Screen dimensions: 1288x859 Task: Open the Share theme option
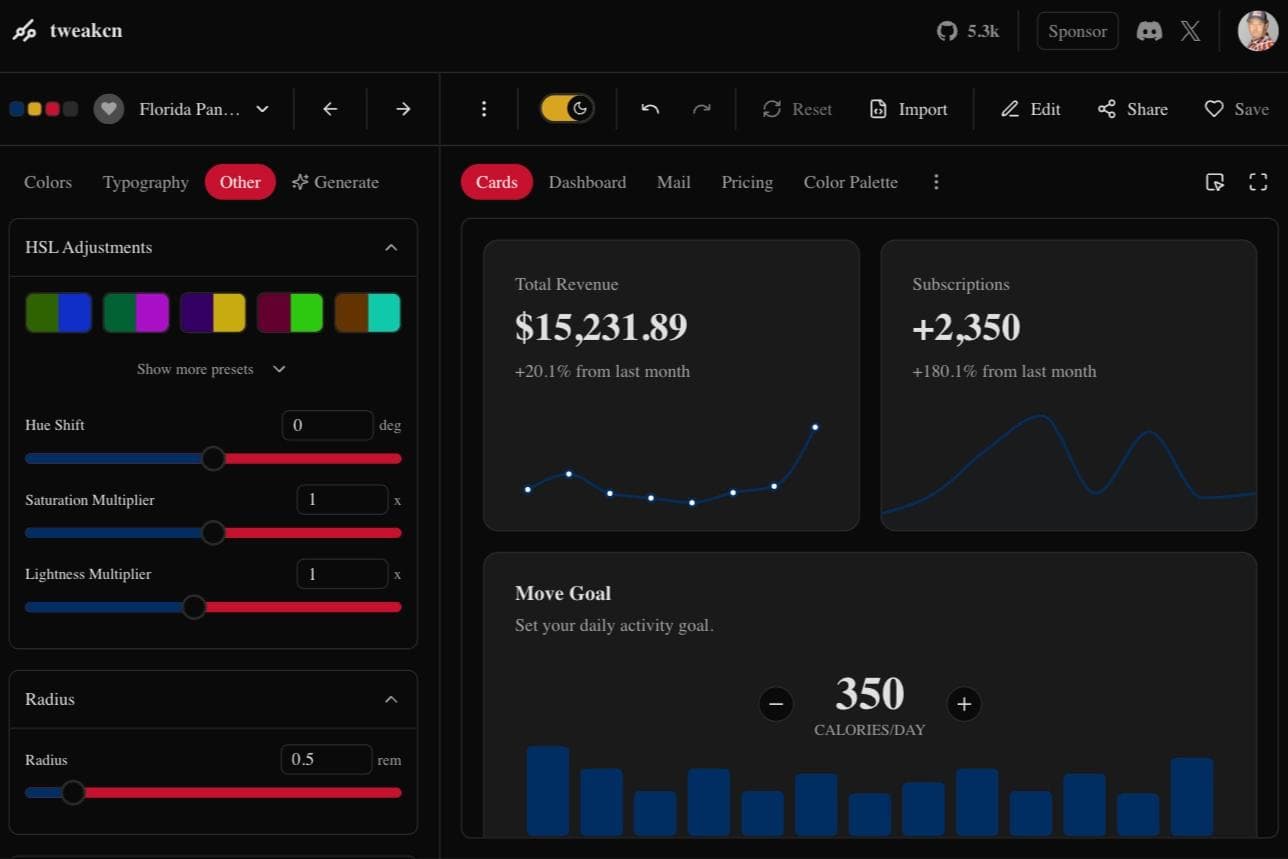click(1131, 109)
